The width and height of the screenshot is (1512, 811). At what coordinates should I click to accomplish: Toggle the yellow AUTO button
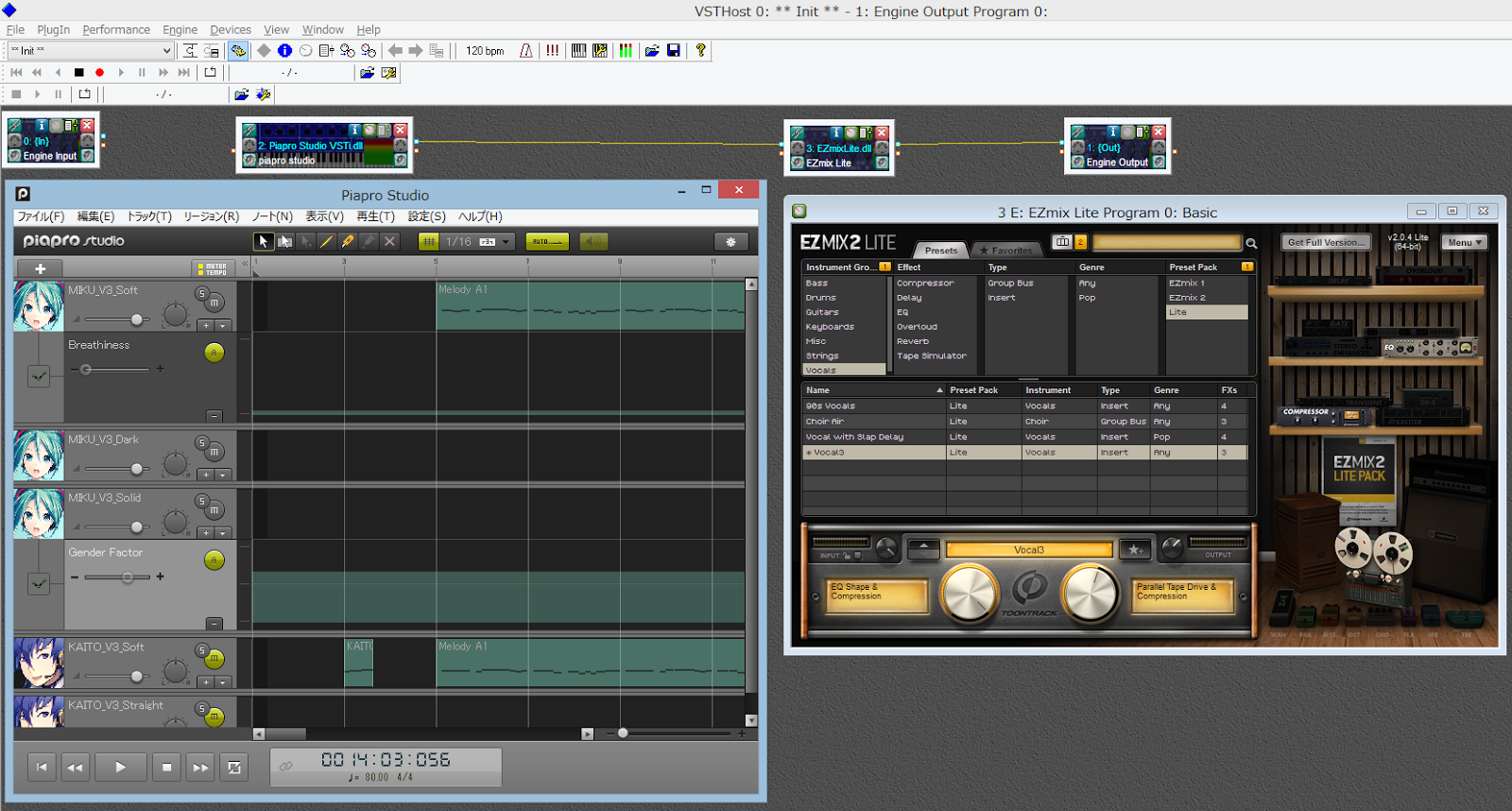547,242
